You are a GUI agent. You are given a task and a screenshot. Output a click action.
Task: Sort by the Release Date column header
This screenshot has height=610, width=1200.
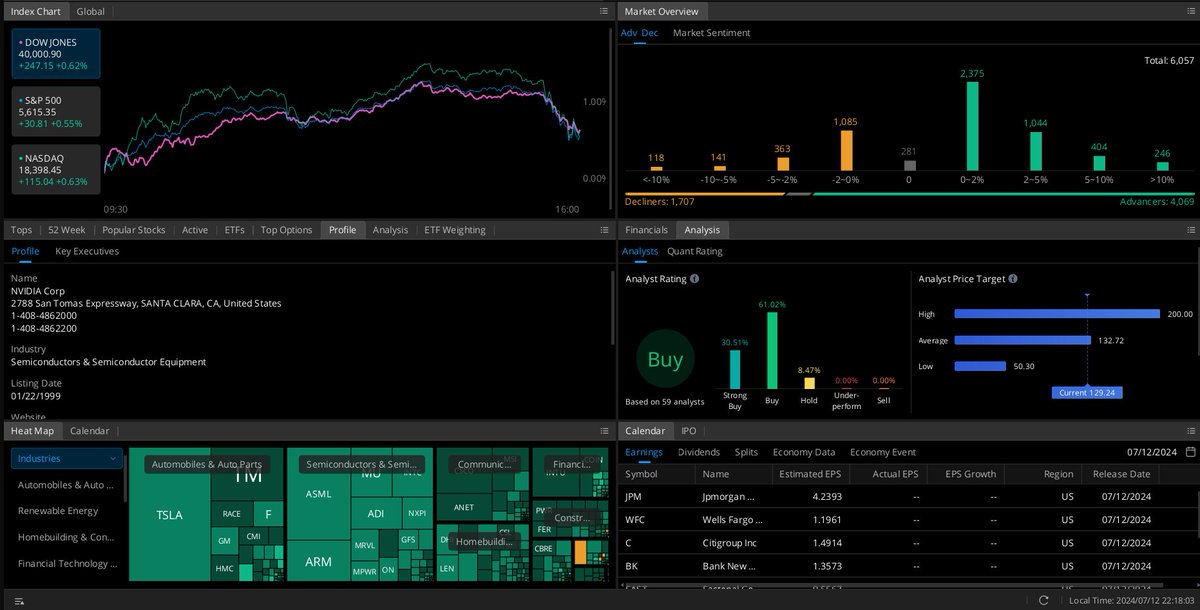click(1121, 474)
